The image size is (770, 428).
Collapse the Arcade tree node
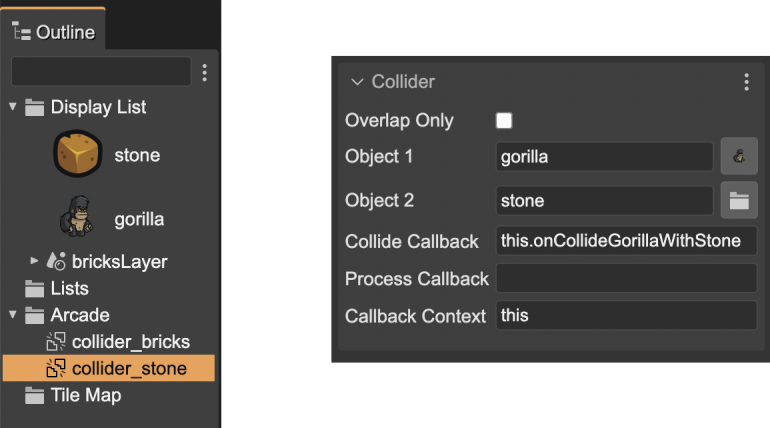(x=13, y=314)
